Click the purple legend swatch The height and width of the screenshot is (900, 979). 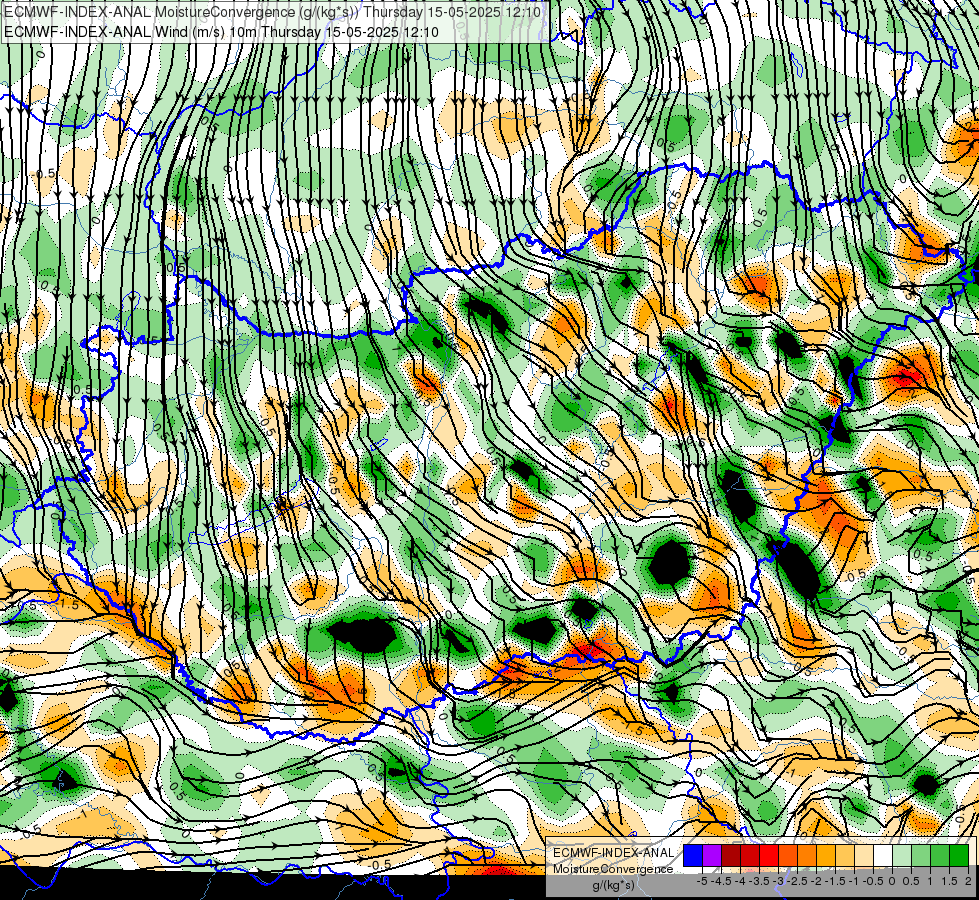pos(712,855)
